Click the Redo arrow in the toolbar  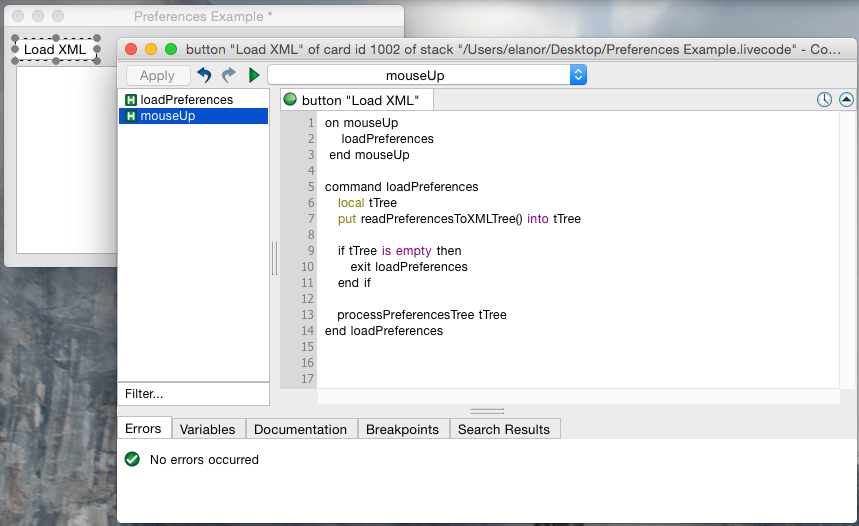[x=229, y=75]
